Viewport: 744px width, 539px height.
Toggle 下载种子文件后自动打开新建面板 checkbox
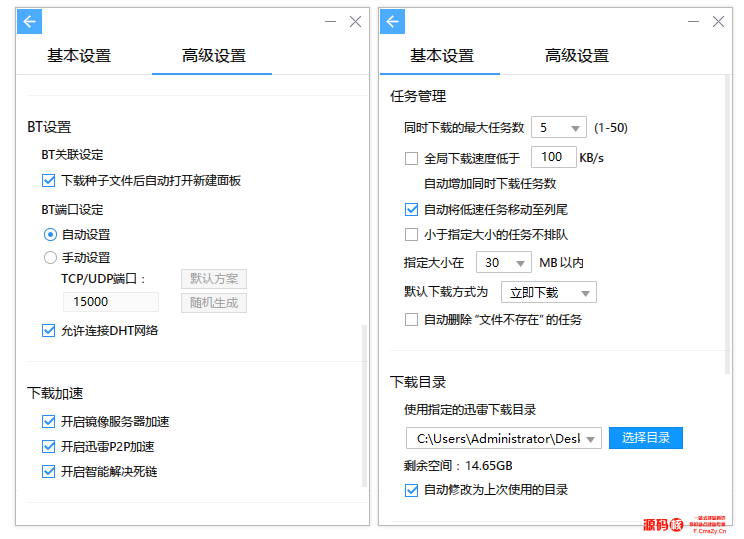point(48,181)
